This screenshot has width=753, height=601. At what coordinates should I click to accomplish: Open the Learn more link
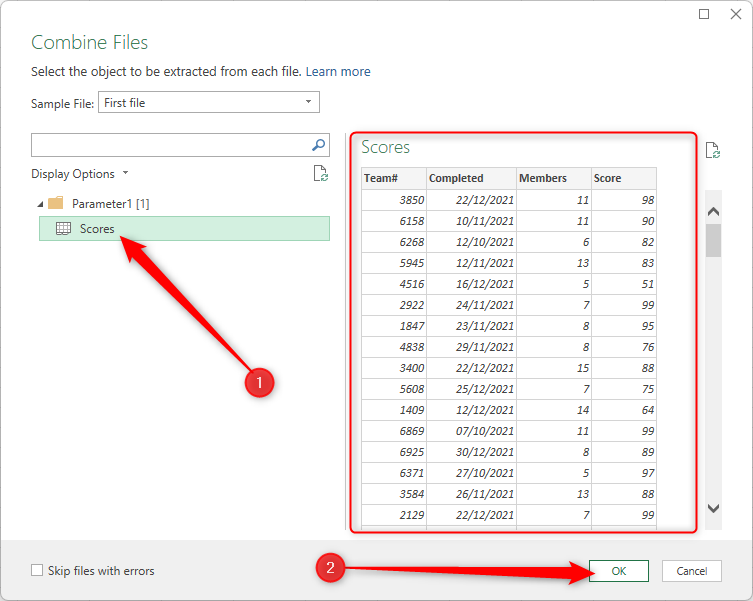click(338, 72)
